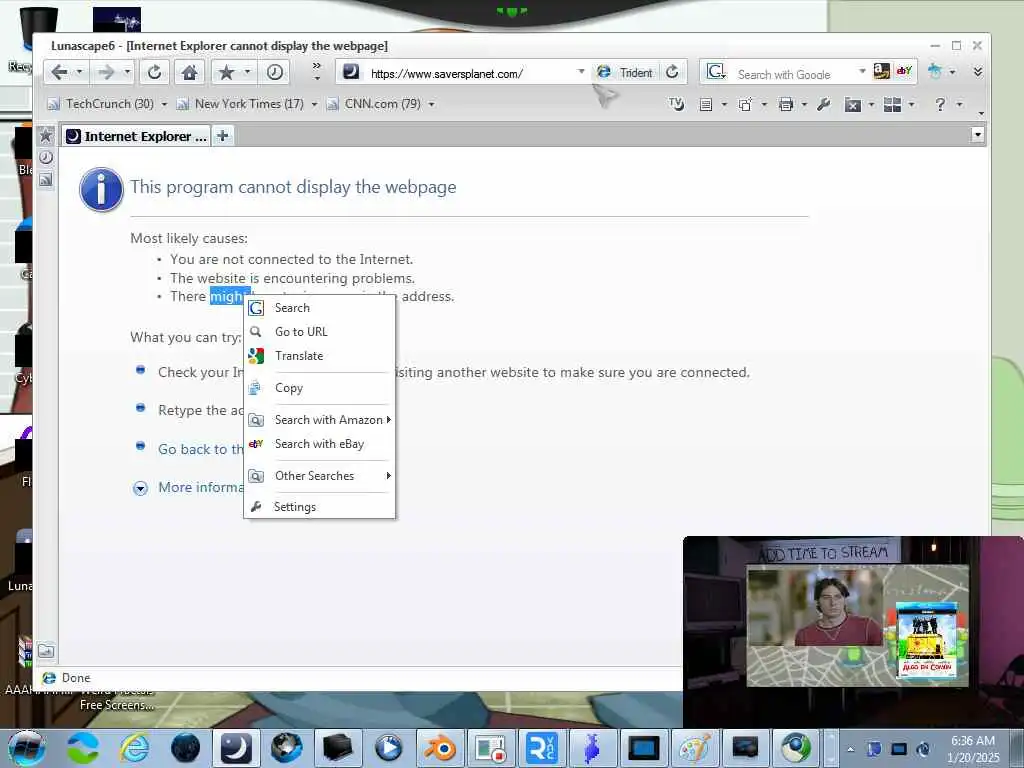Viewport: 1024px width, 768px height.
Task: Expand the CNN.com (79) feed dropdown
Action: click(x=431, y=104)
